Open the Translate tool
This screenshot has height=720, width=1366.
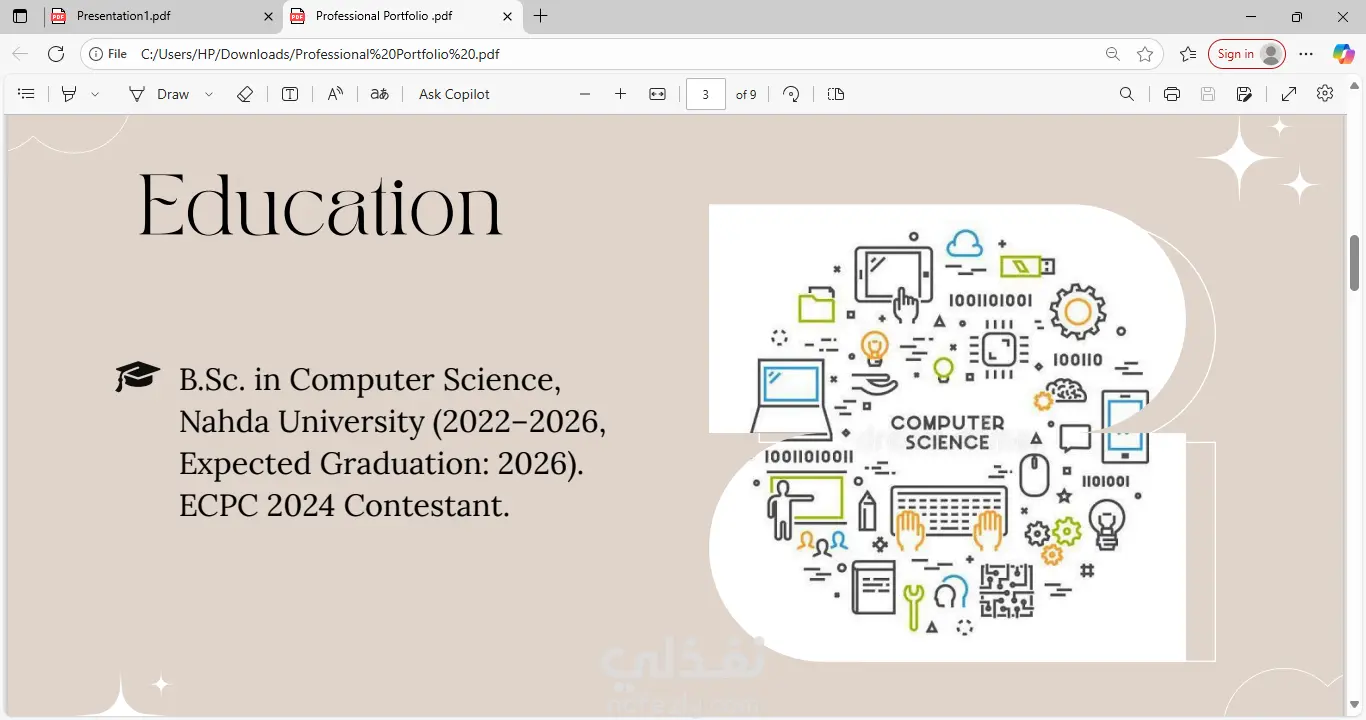pos(379,94)
